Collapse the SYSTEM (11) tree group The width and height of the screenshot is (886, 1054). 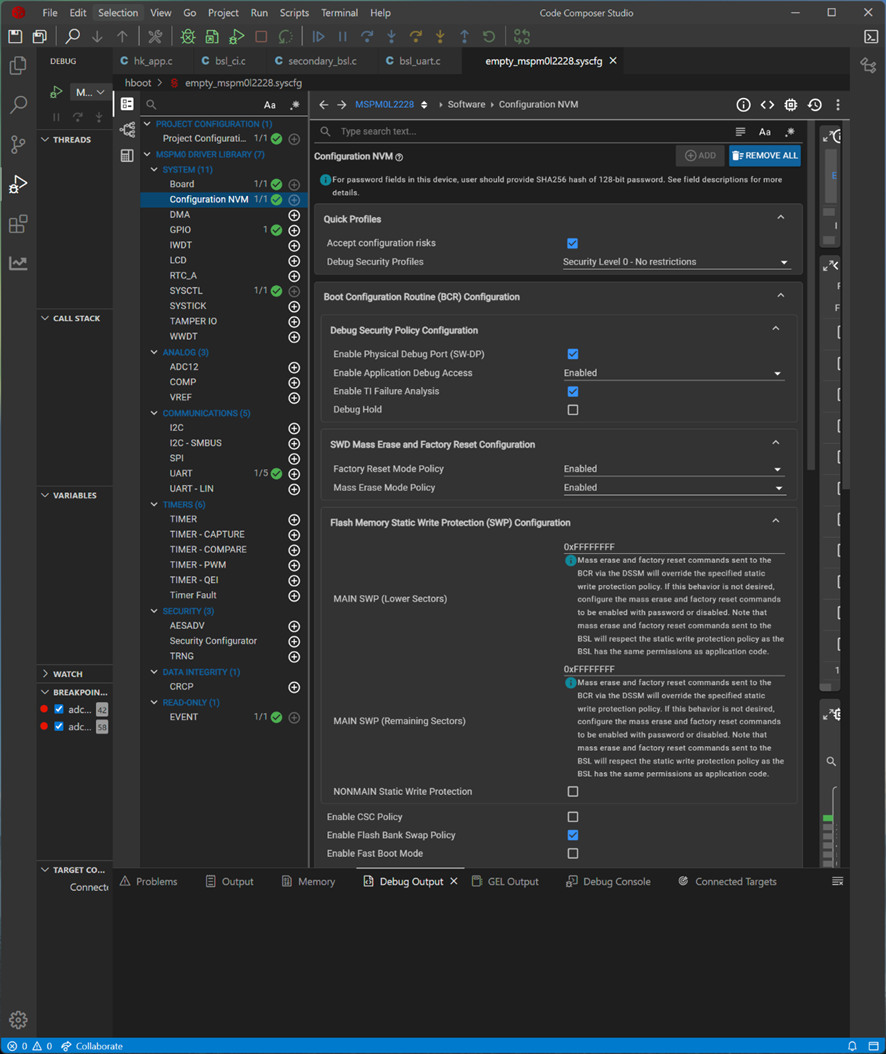point(154,170)
